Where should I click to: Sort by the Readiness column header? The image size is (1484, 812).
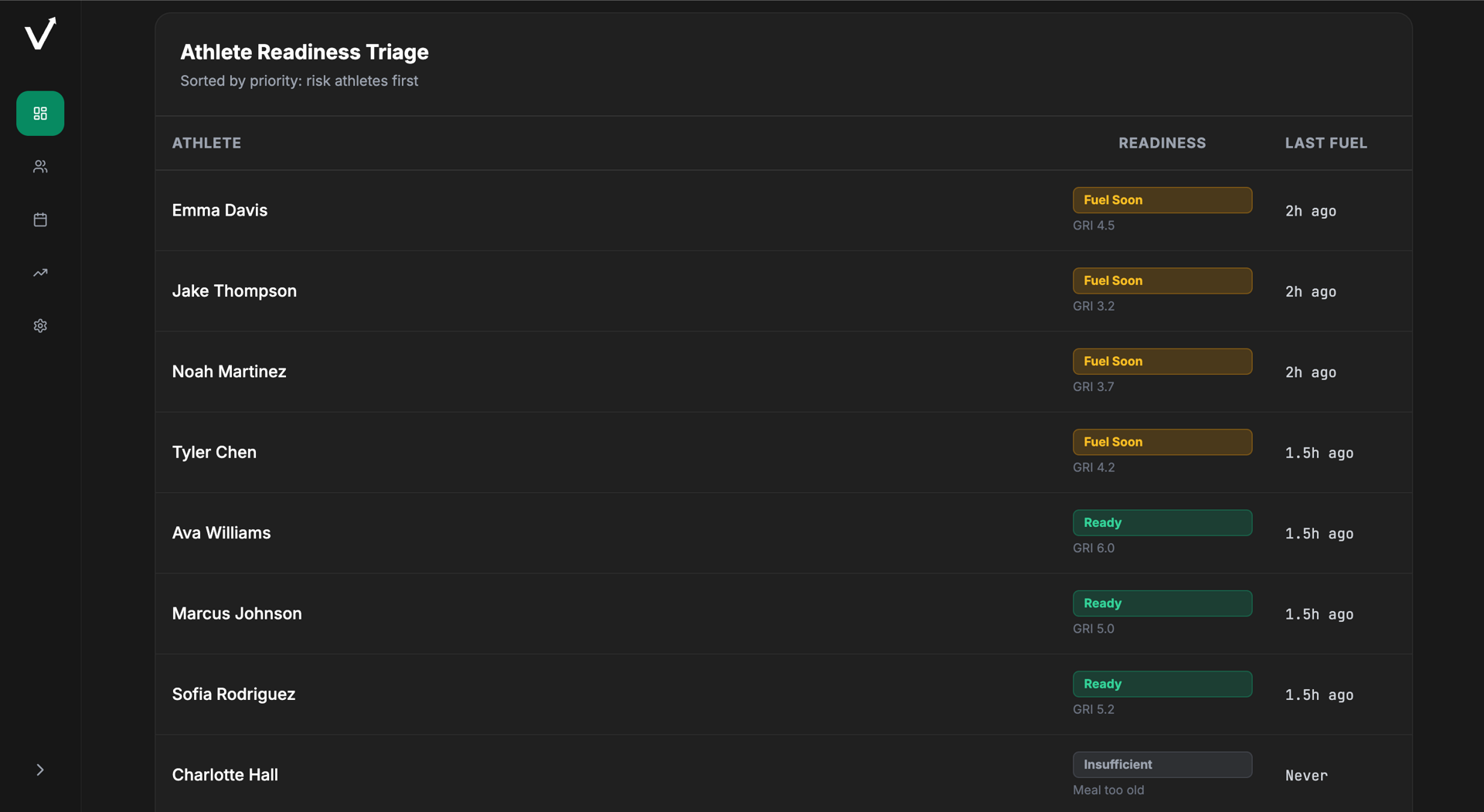pyautogui.click(x=1162, y=143)
